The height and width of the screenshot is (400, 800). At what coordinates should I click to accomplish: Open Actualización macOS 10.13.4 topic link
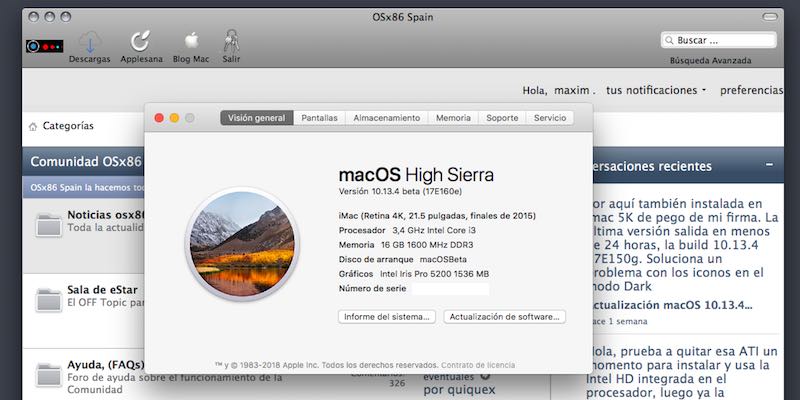(671, 305)
